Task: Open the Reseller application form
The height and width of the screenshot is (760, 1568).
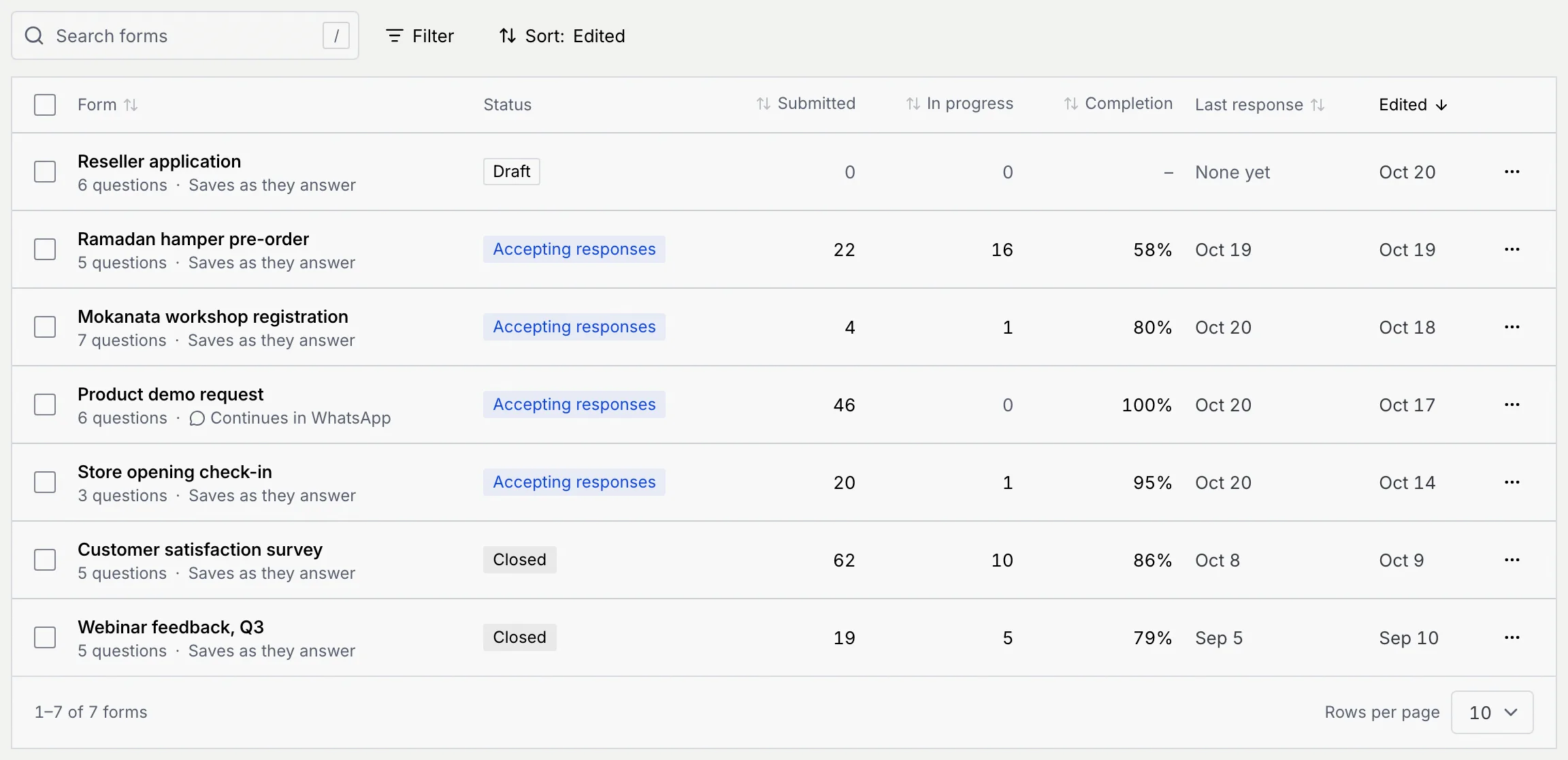Action: tap(159, 161)
